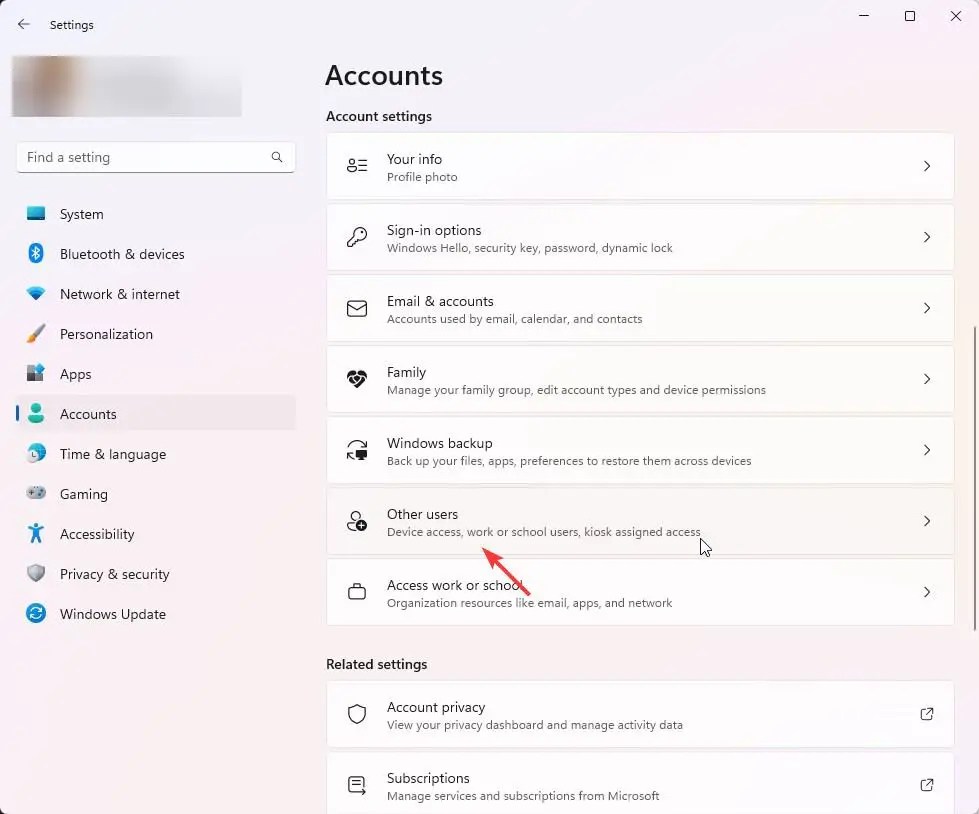
Task: Click the Bluetooth & devices icon
Action: pos(36,254)
